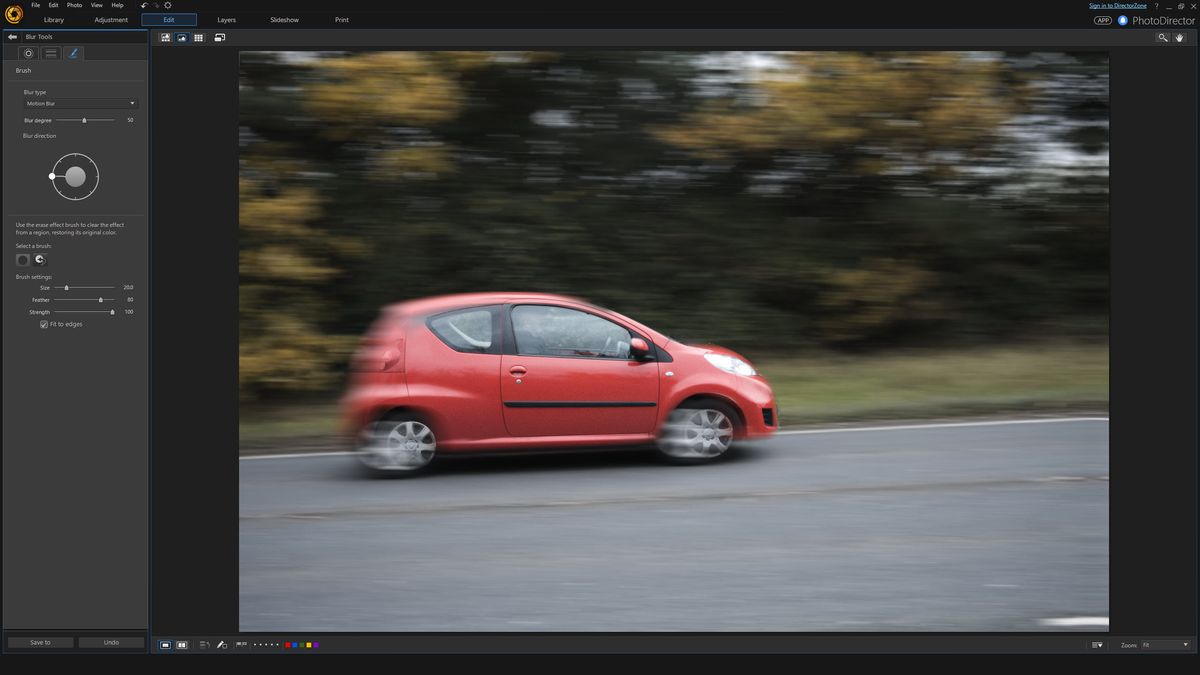Switch to grid thumbnail view
Image resolution: width=1200 pixels, height=675 pixels.
198,37
